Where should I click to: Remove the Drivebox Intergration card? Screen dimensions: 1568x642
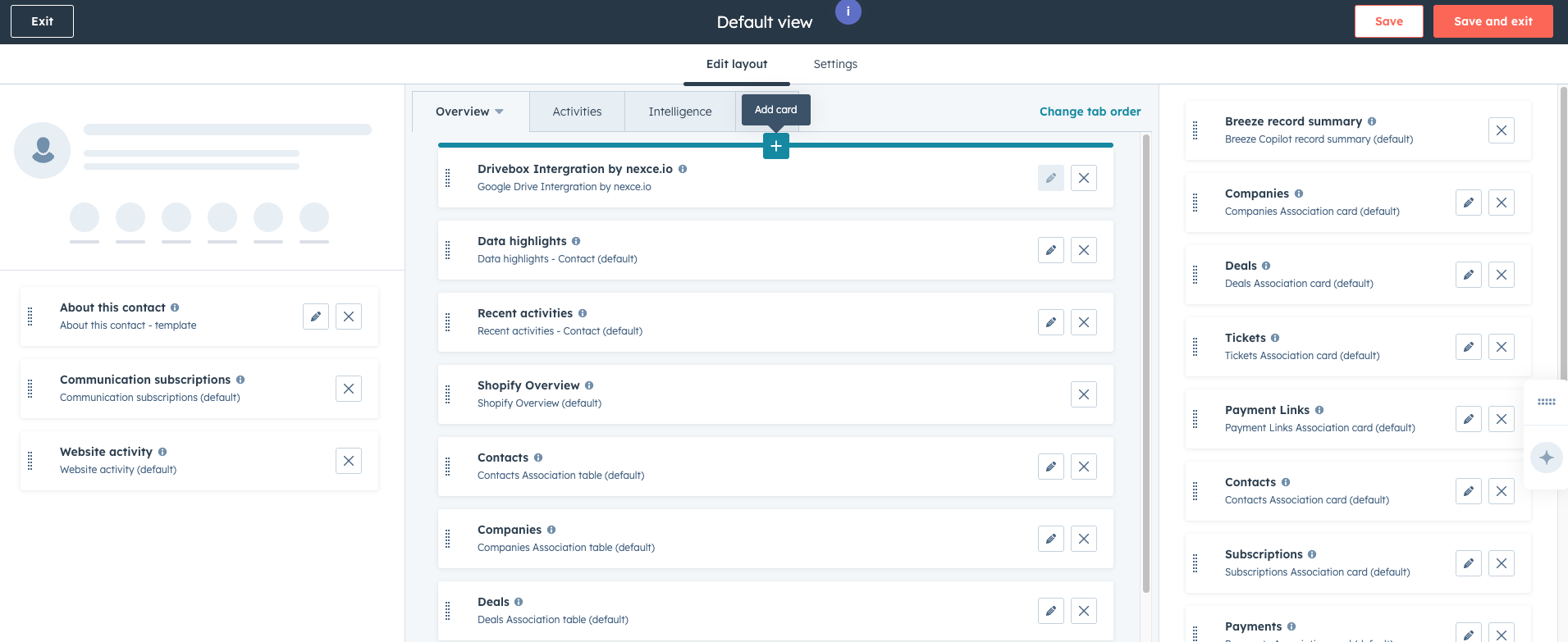tap(1083, 178)
